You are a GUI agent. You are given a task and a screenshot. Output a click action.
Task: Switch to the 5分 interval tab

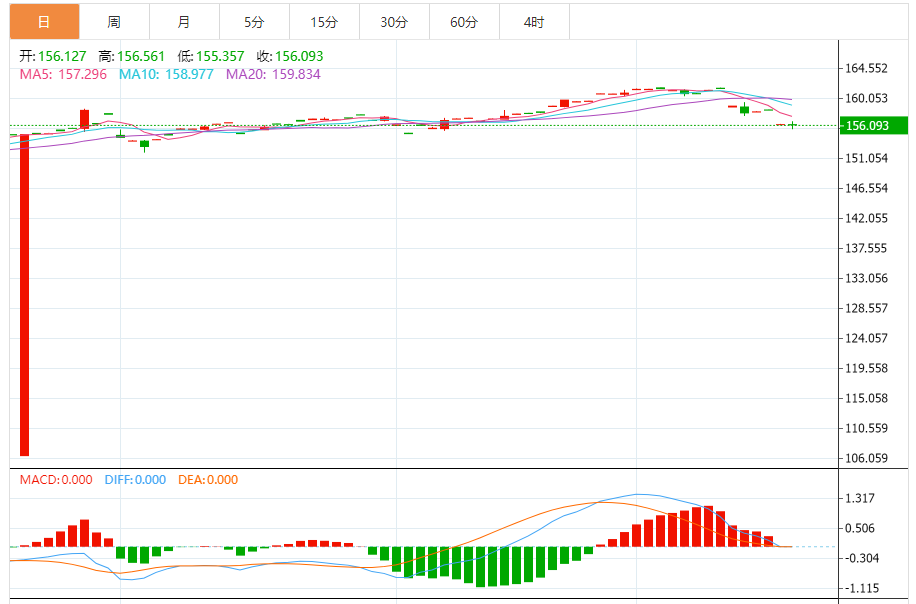tap(254, 22)
